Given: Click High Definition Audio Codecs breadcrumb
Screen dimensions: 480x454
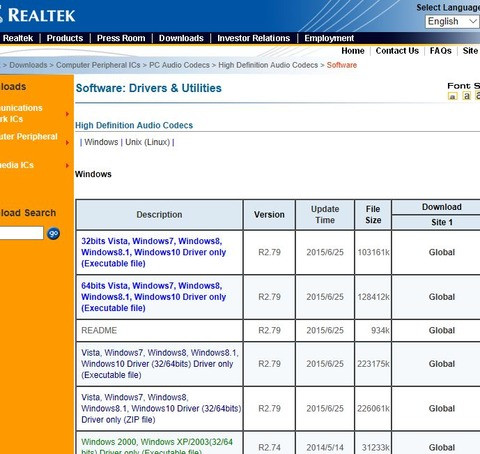Looking at the screenshot, I should coord(268,65).
